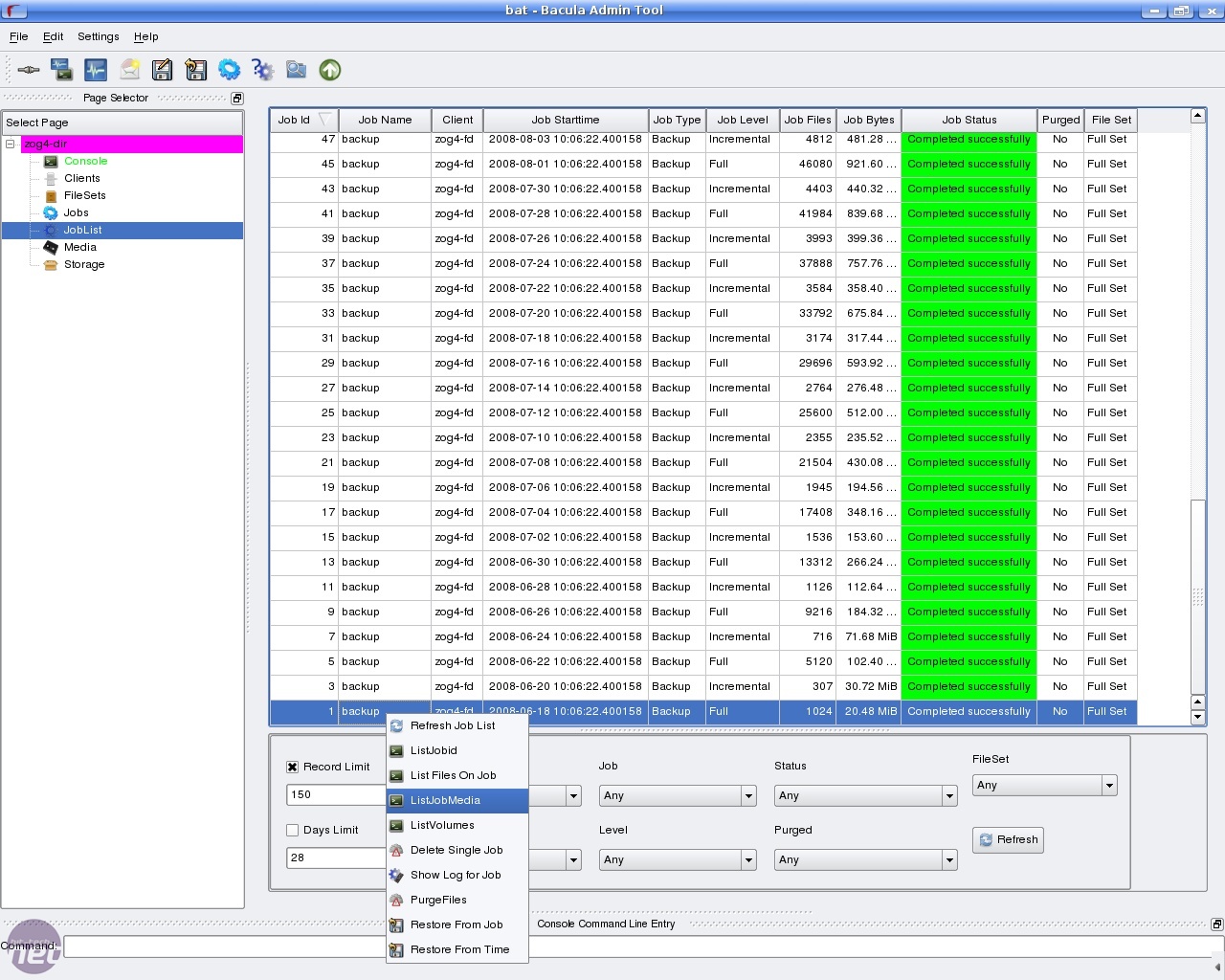The width and height of the screenshot is (1225, 980).
Task: Choose List Files On Job menu entry
Action: point(457,775)
